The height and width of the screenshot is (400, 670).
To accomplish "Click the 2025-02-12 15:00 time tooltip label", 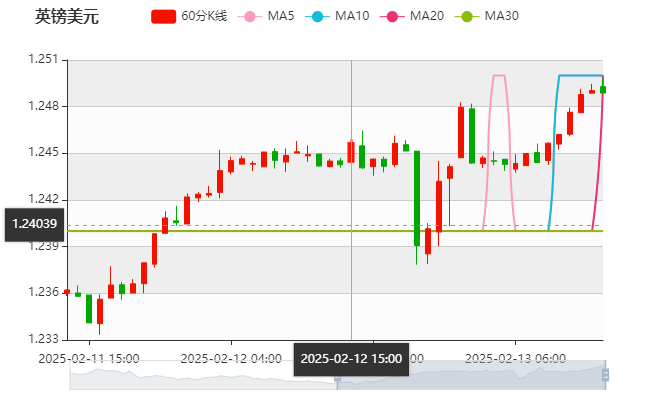I will [351, 358].
